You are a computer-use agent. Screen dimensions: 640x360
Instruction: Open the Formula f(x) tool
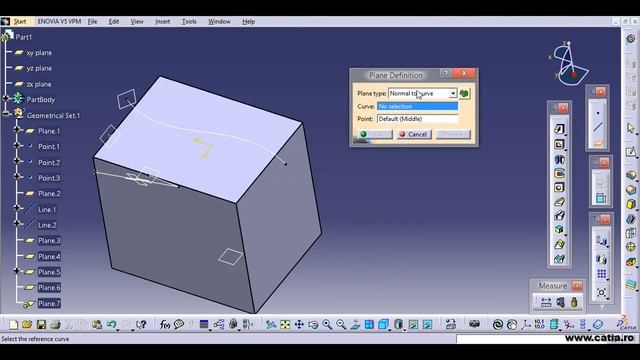coord(164,324)
